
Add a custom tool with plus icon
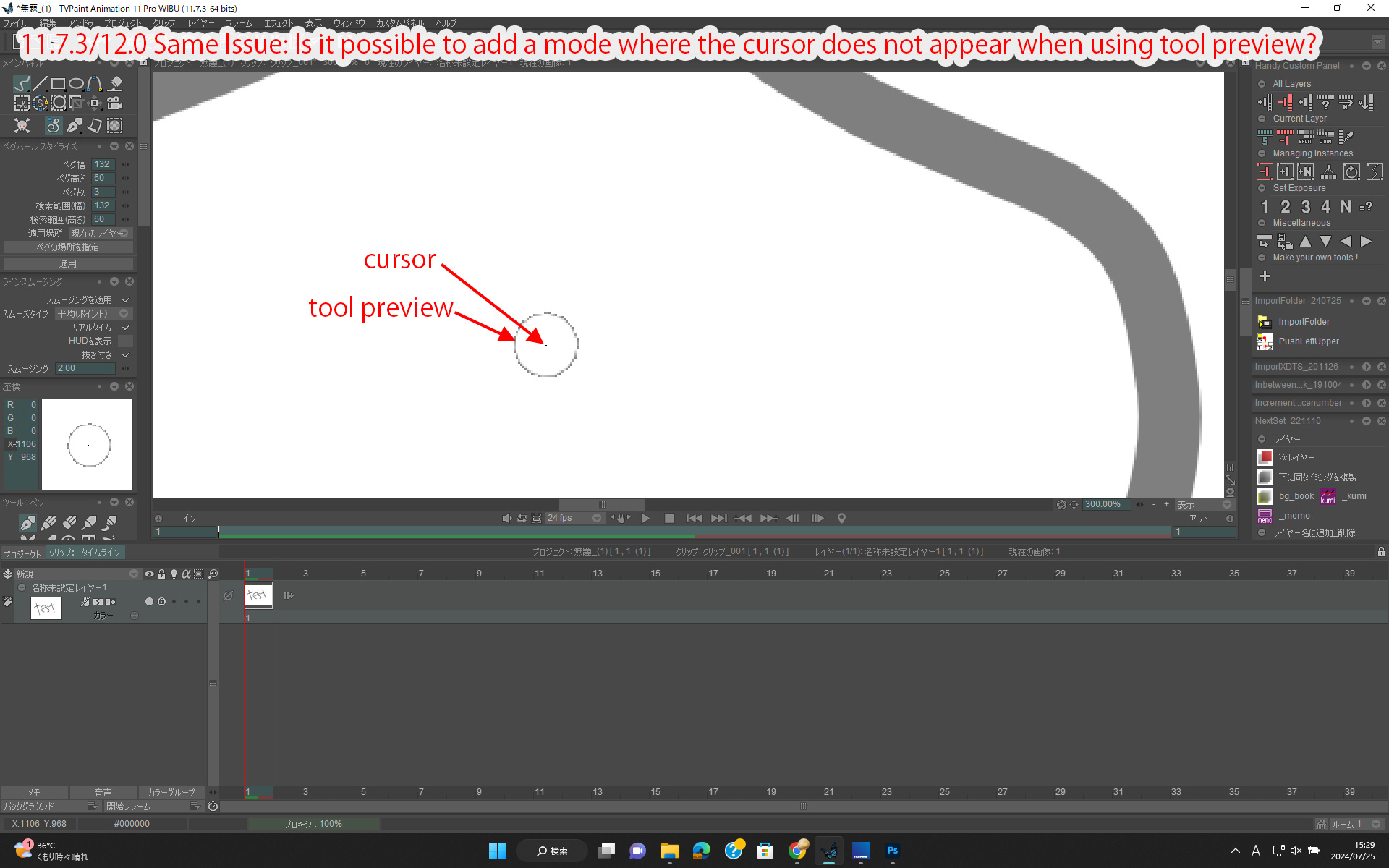click(1265, 276)
